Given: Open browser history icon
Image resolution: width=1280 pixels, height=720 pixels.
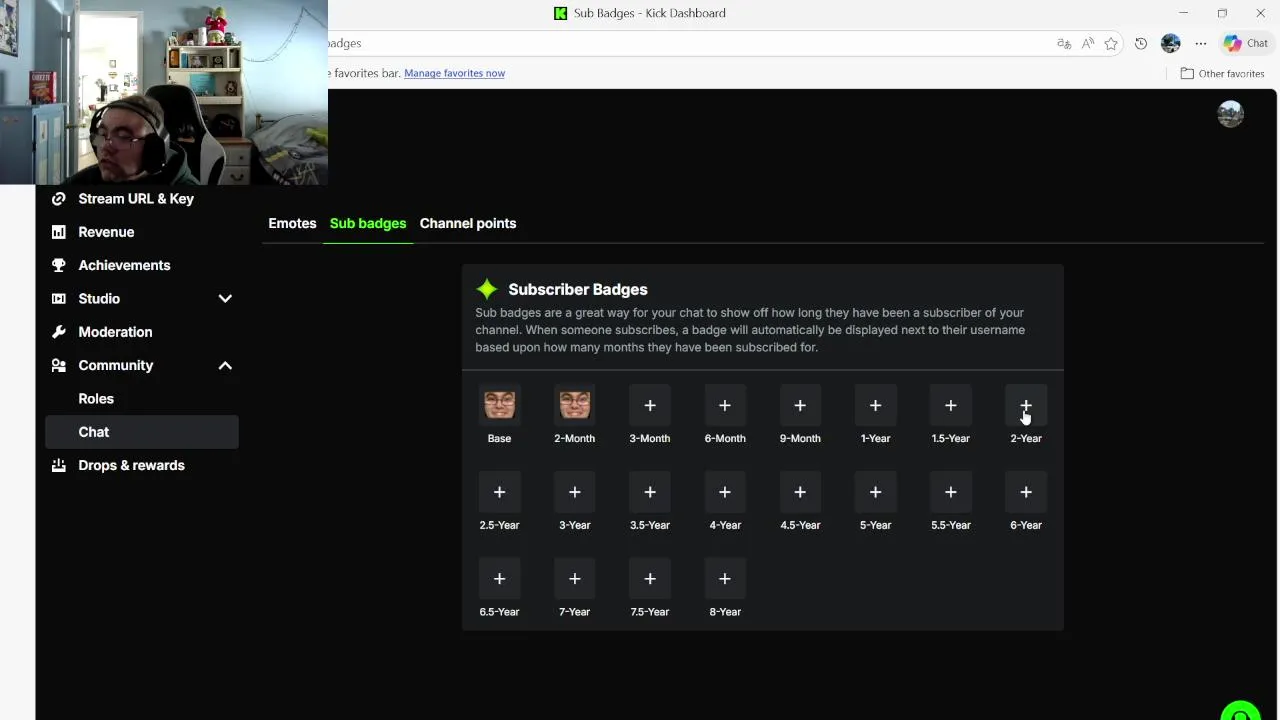Looking at the screenshot, I should (1141, 44).
